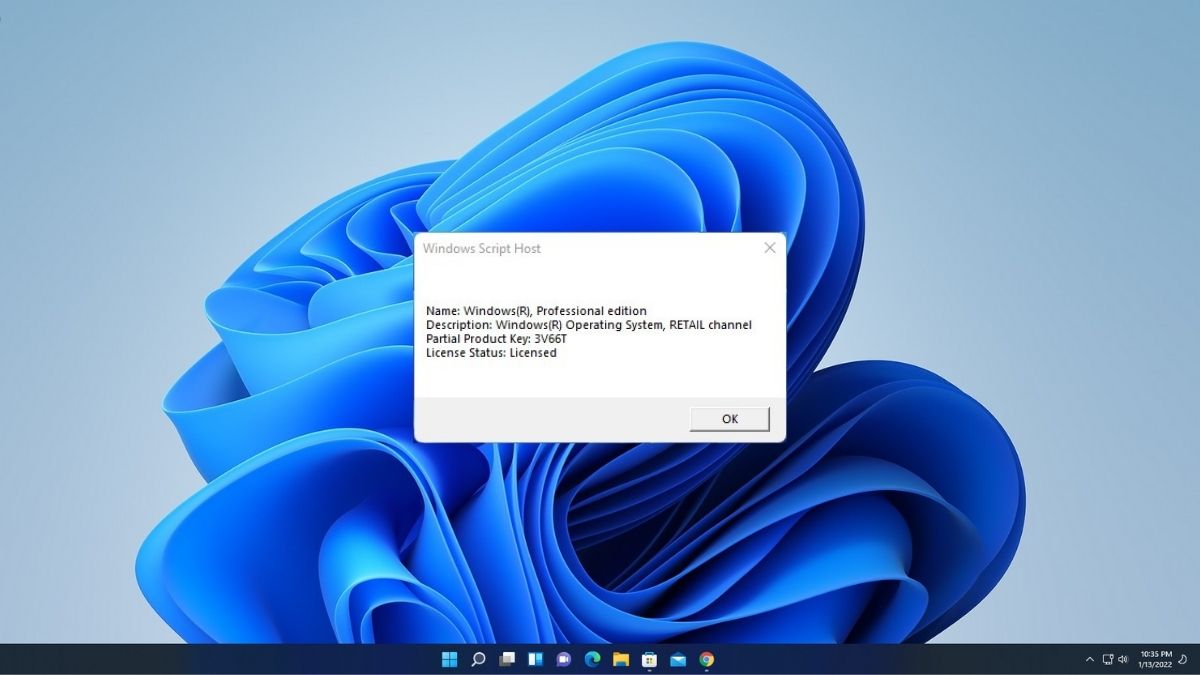1200x675 pixels.
Task: Open Windows Search
Action: click(479, 659)
